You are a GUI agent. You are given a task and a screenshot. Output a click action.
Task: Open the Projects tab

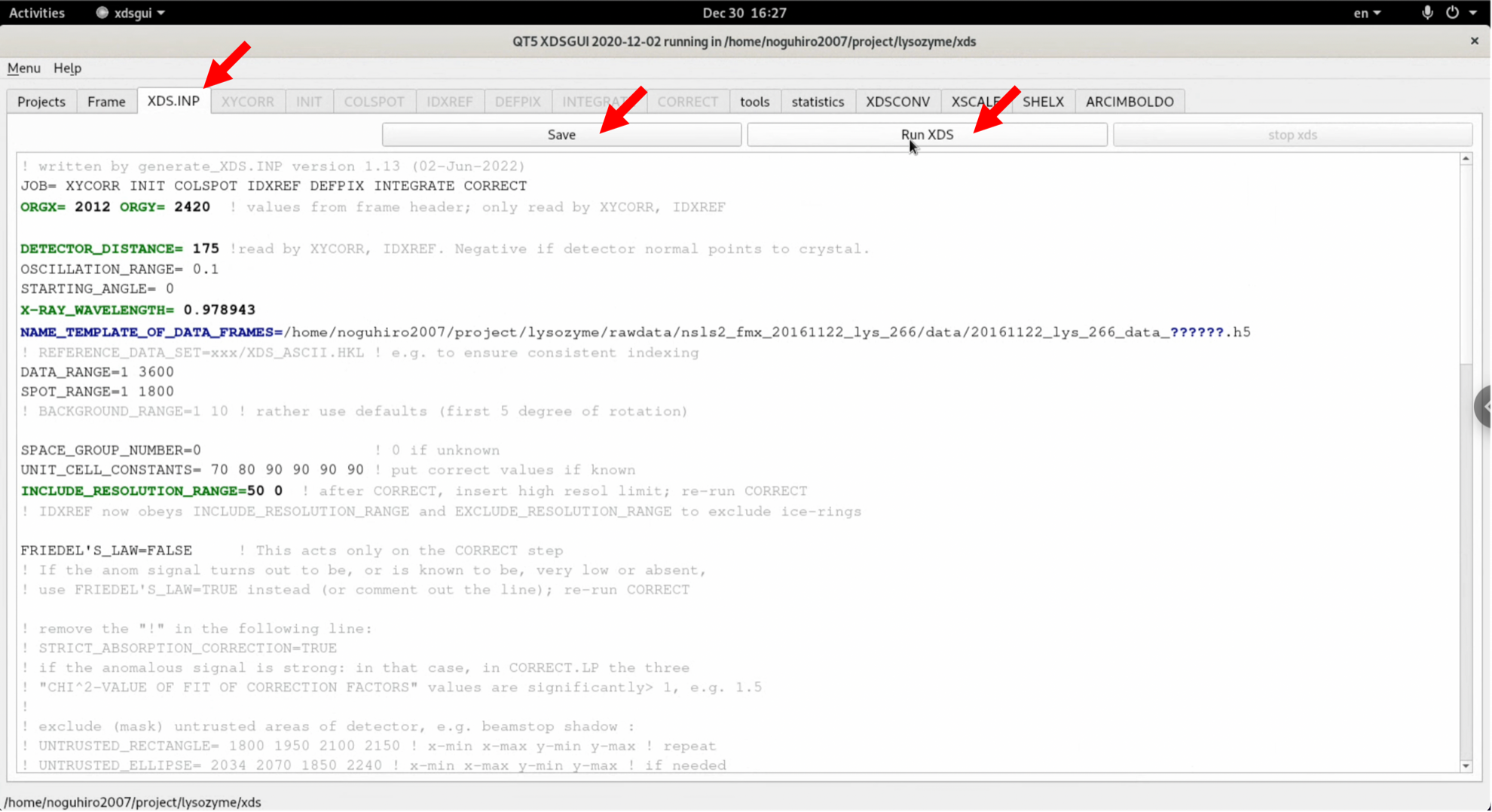pyautogui.click(x=41, y=102)
